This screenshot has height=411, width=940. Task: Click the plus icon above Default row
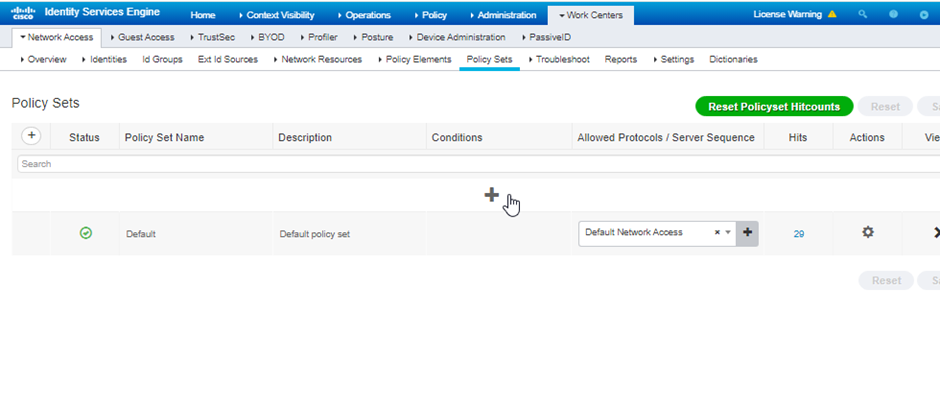click(492, 195)
